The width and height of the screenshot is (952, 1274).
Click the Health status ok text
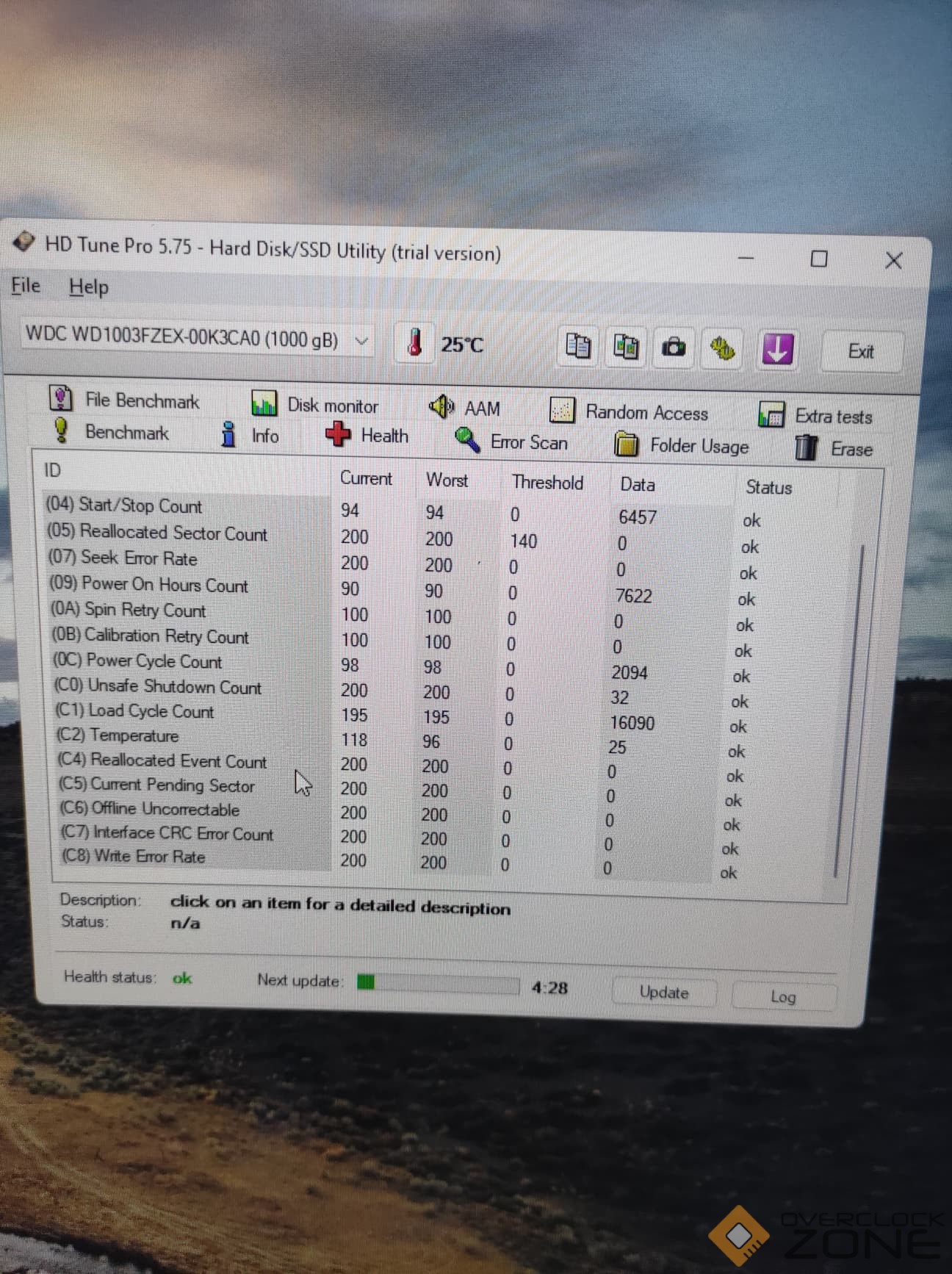pyautogui.click(x=182, y=978)
